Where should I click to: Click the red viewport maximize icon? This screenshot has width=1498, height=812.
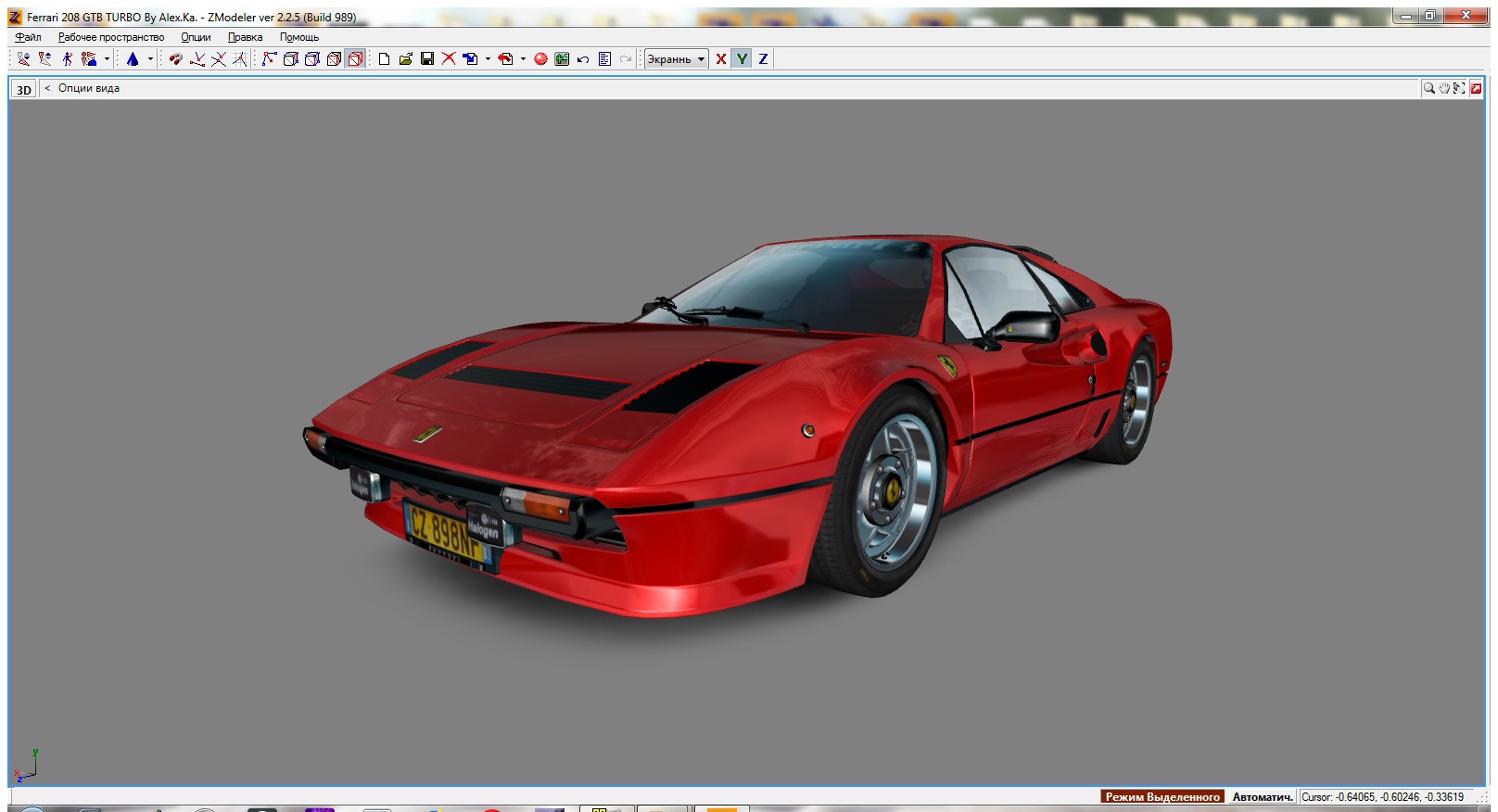pyautogui.click(x=1476, y=88)
